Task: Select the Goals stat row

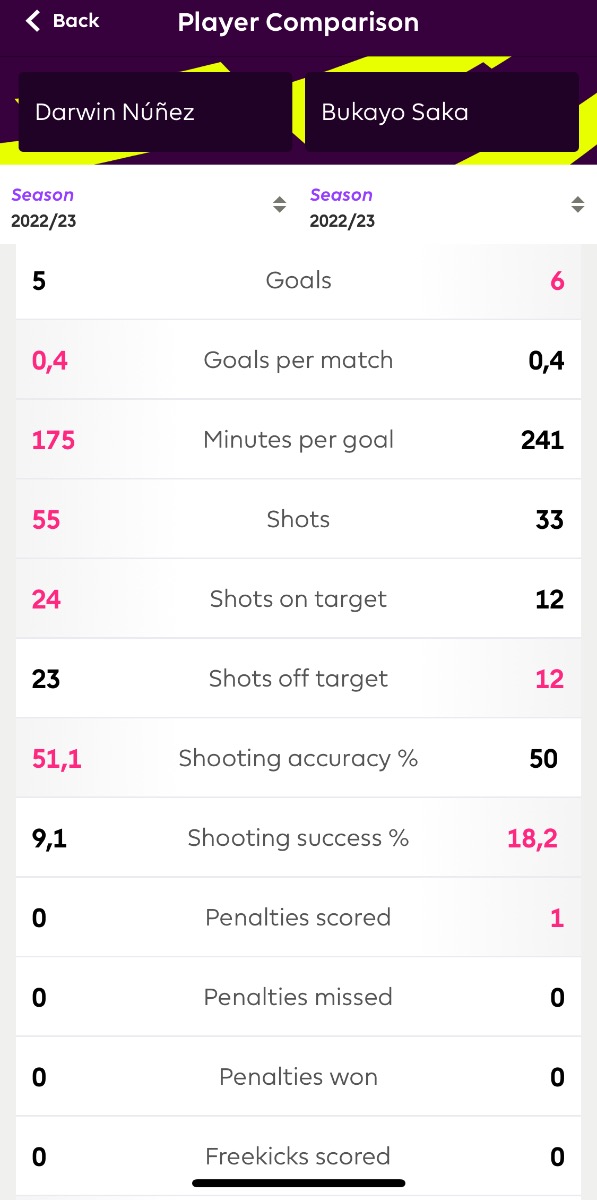Action: [298, 280]
